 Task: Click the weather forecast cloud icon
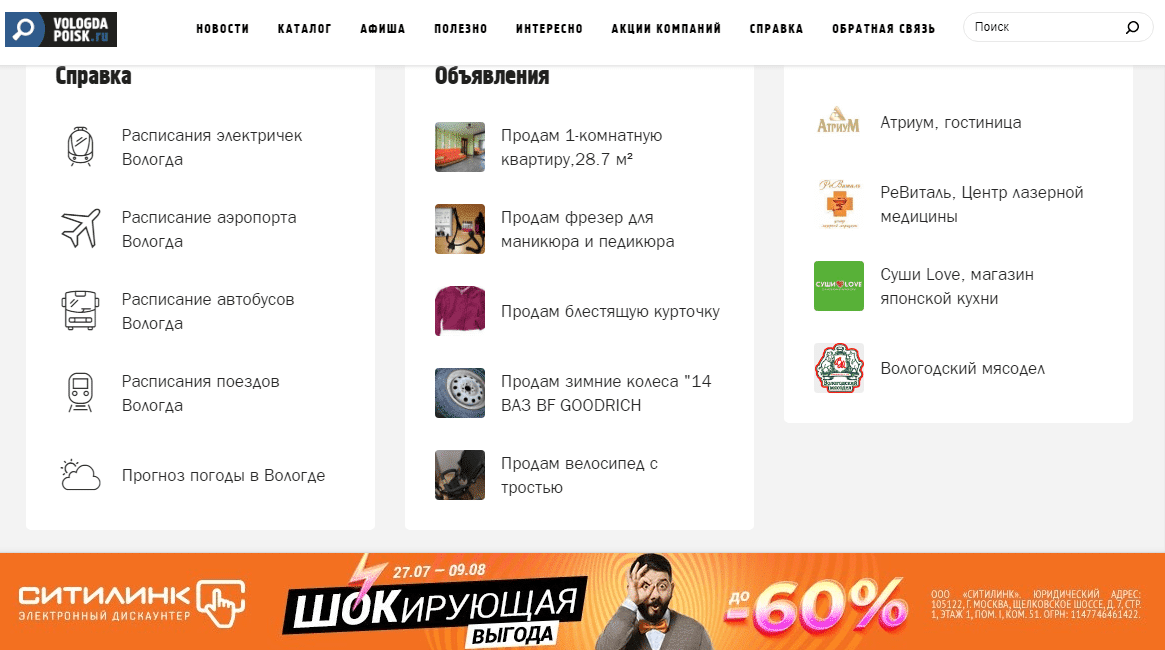point(80,475)
